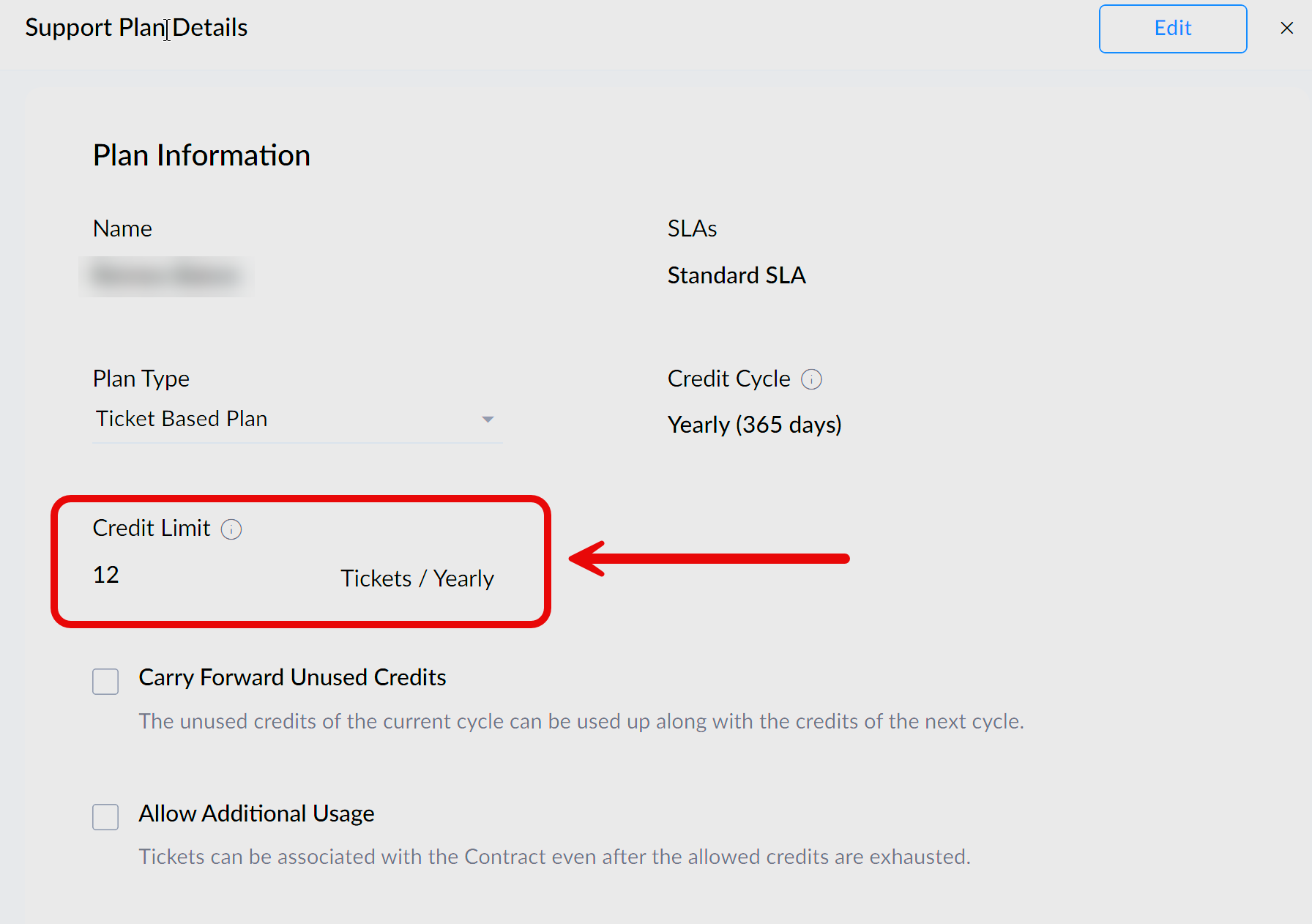
Task: Close the Support Plan Details panel
Action: click(x=1286, y=28)
